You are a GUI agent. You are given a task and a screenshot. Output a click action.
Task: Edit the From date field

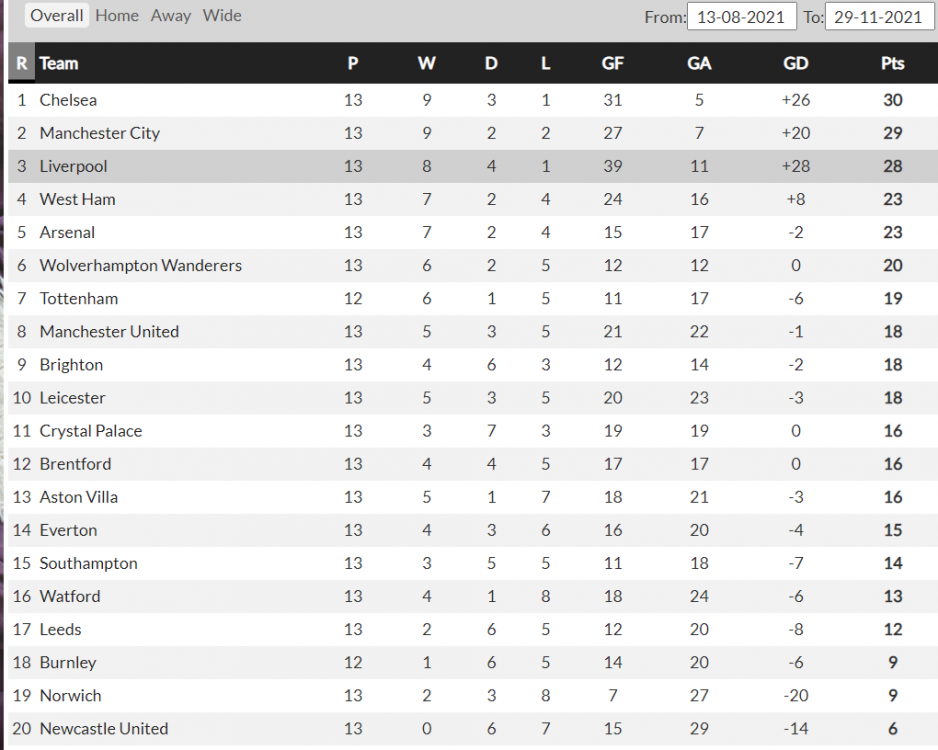click(741, 17)
